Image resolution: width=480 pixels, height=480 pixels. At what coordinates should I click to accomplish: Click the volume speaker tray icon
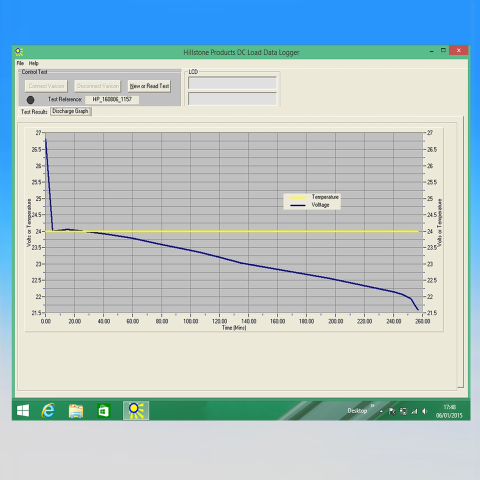pyautogui.click(x=424, y=411)
